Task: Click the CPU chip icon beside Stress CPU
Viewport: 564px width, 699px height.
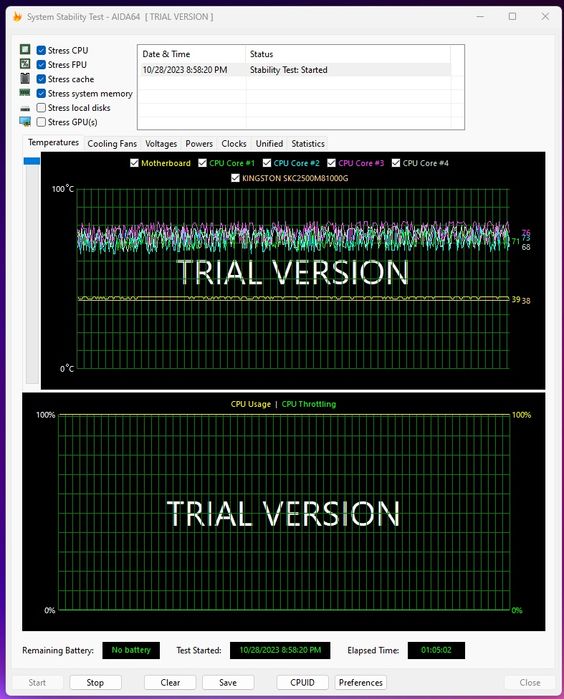Action: tap(25, 49)
